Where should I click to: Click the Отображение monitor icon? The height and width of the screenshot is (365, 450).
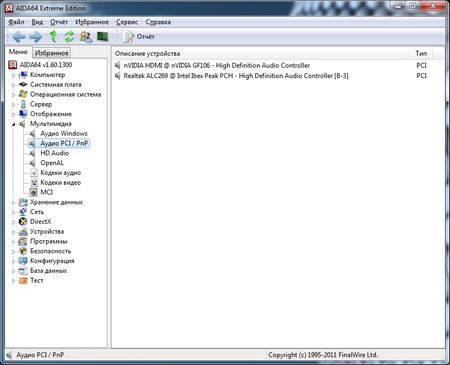tap(23, 114)
